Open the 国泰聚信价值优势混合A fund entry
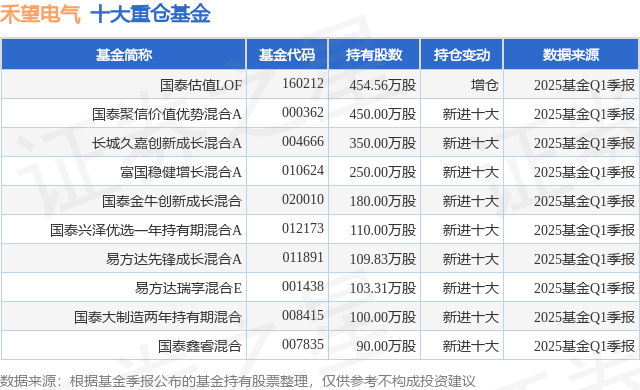The width and height of the screenshot is (640, 390). pyautogui.click(x=167, y=114)
